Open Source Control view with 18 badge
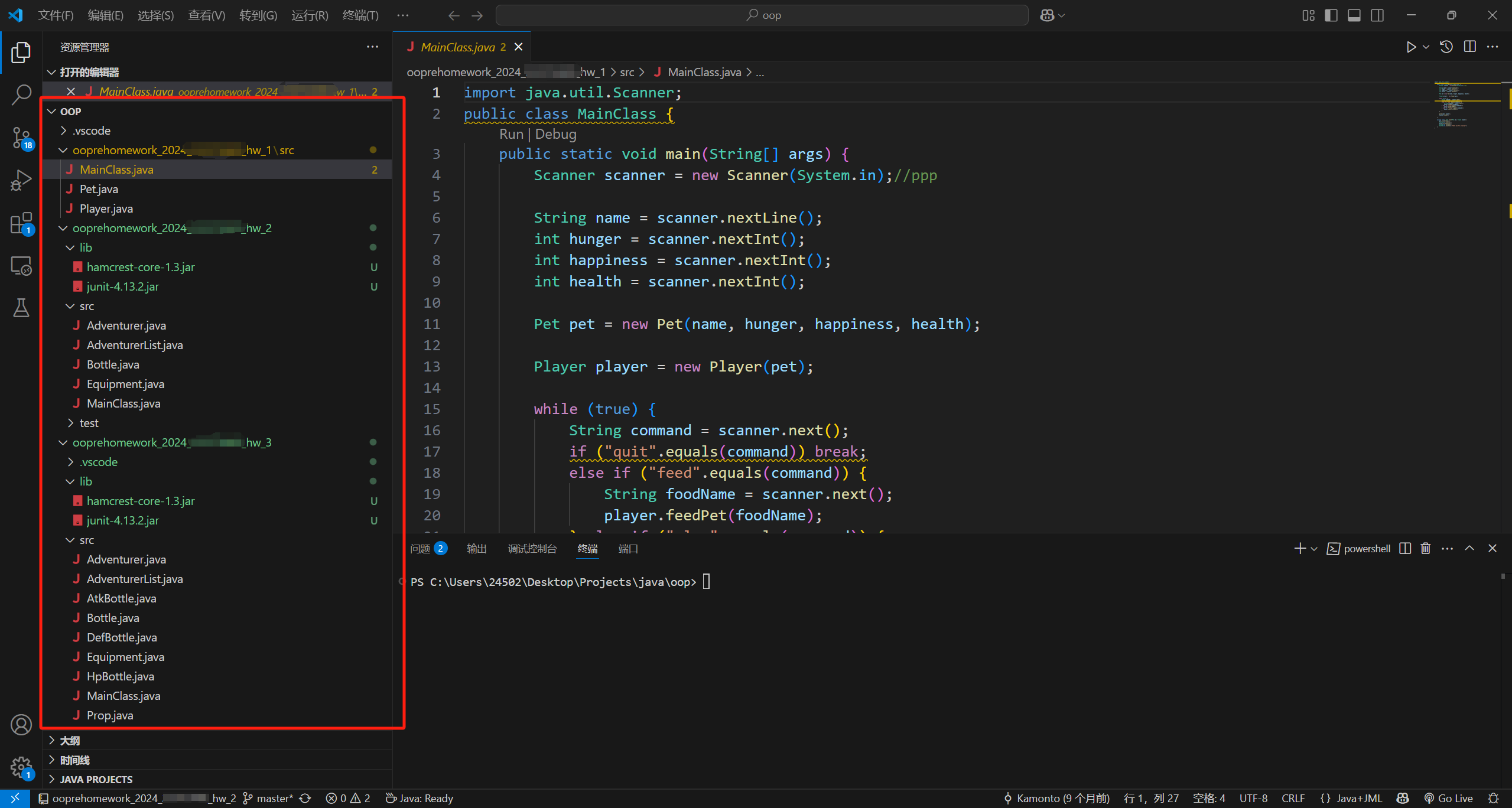 [x=21, y=138]
